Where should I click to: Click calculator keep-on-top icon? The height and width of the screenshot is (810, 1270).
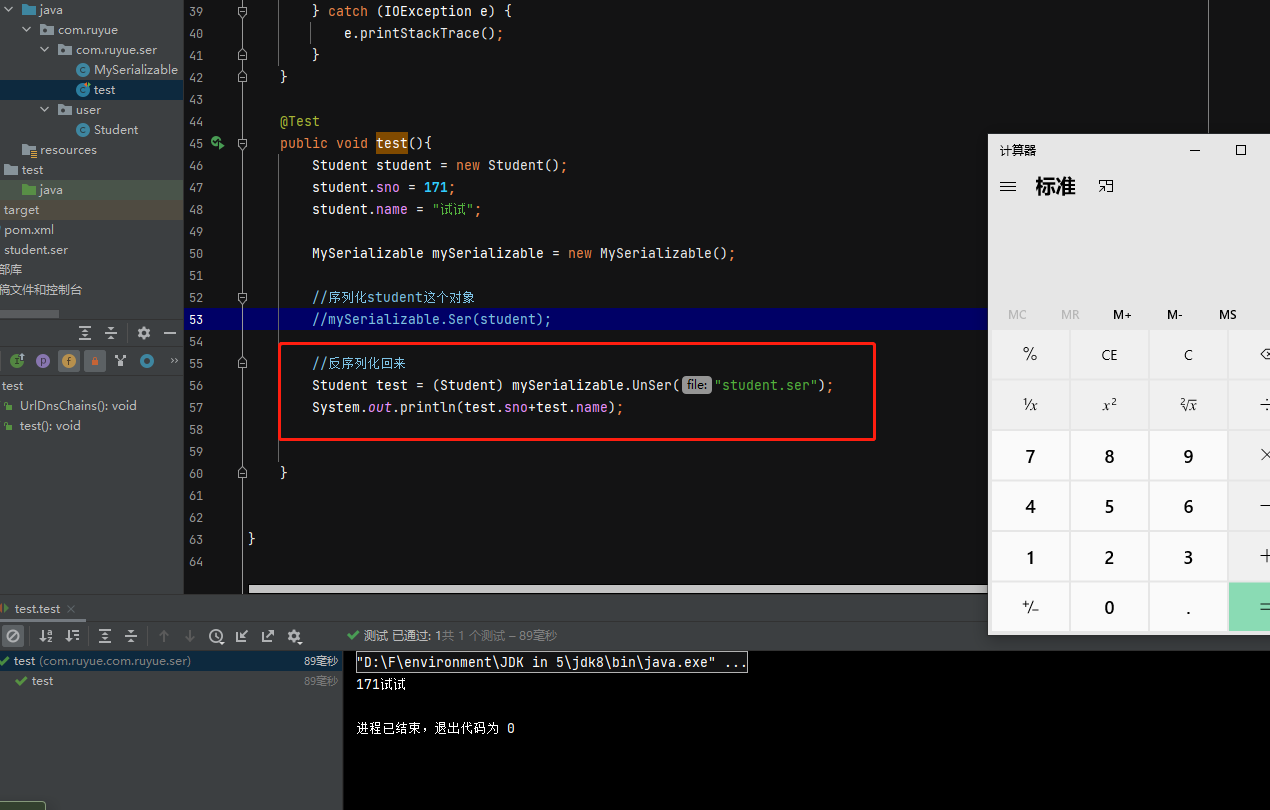(x=1106, y=187)
